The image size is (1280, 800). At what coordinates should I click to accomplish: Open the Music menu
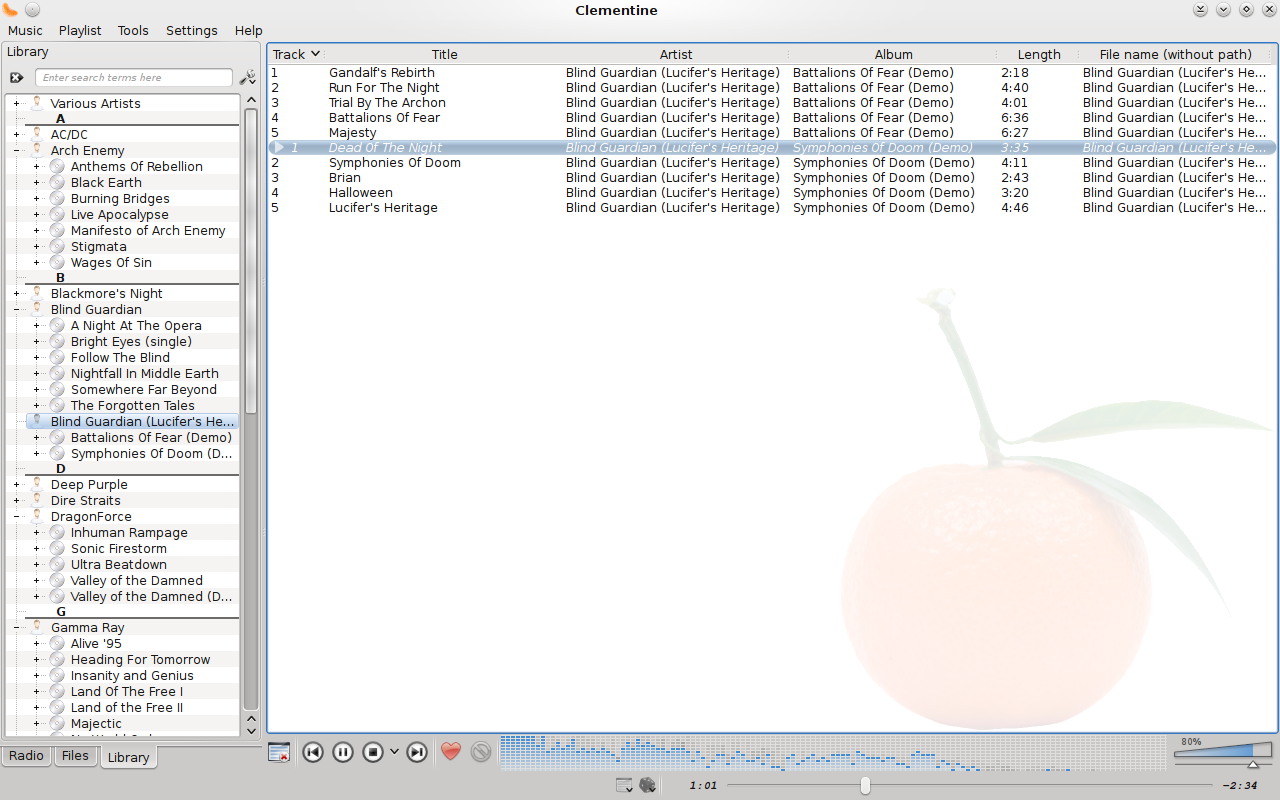click(25, 30)
